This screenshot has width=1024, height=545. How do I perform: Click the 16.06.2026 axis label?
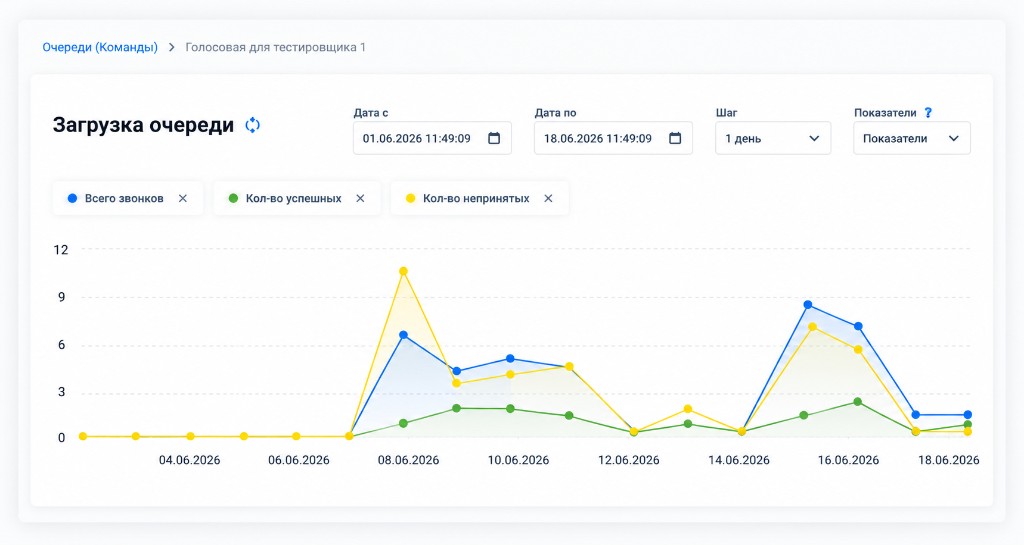tap(848, 460)
